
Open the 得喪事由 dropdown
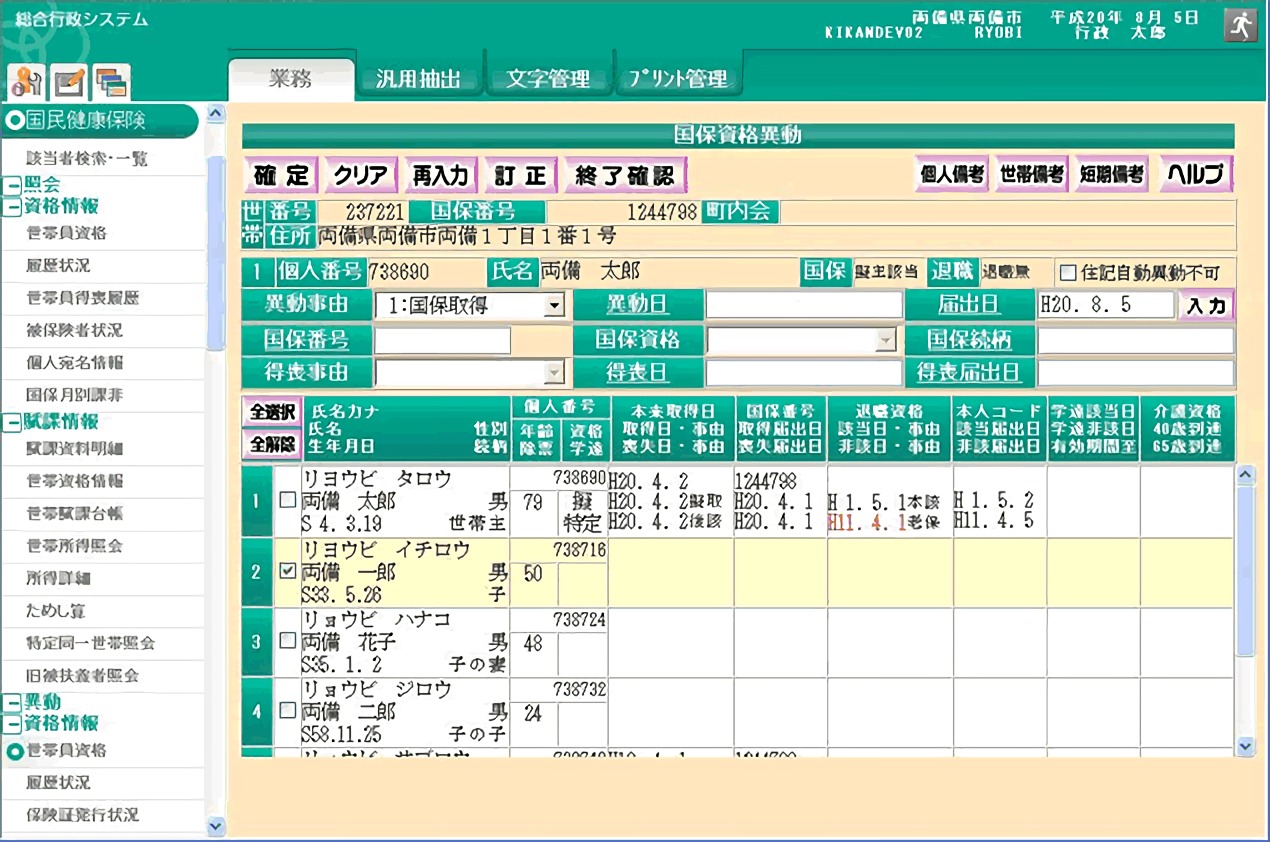tap(470, 373)
